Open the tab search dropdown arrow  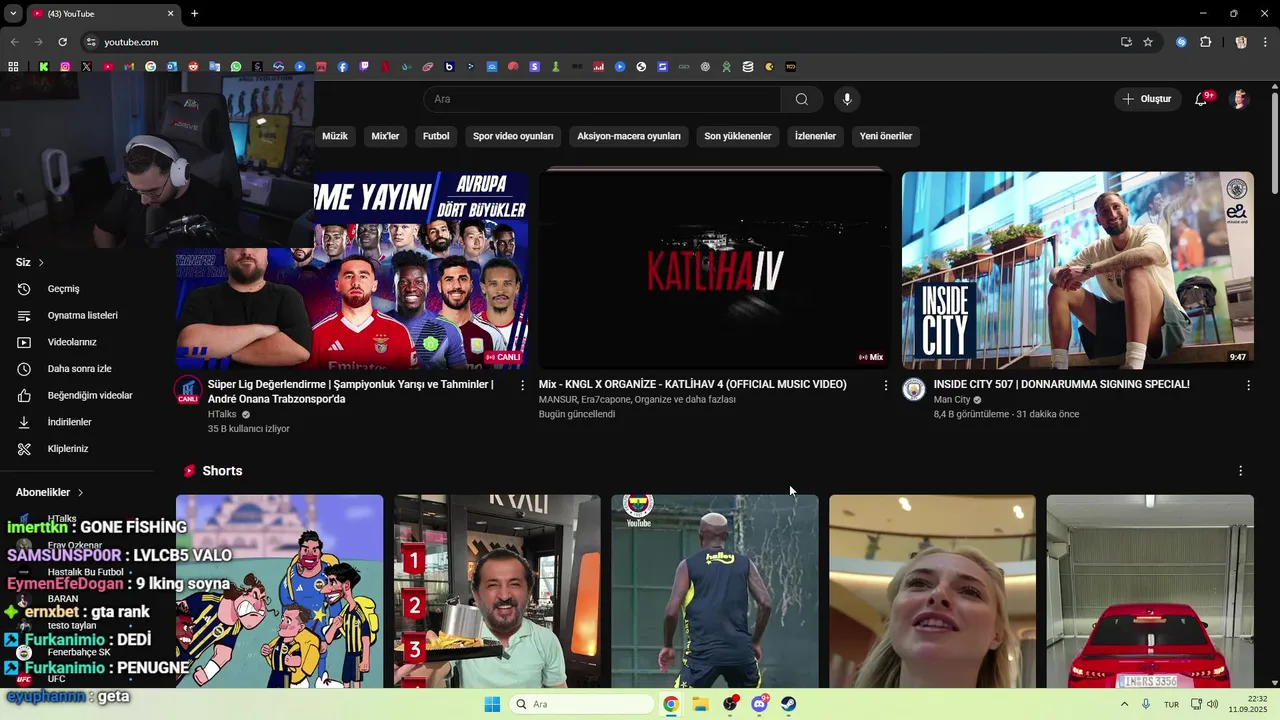pos(13,13)
